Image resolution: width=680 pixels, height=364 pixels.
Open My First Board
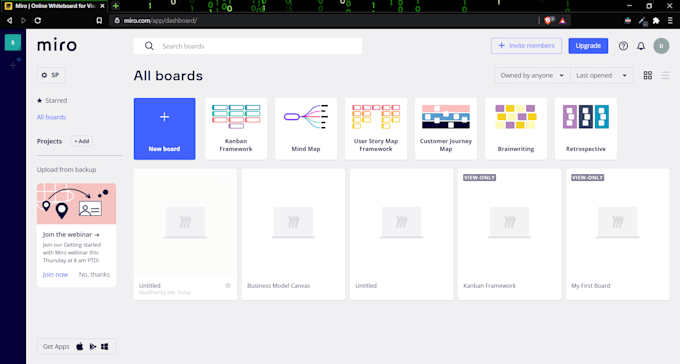coord(618,234)
